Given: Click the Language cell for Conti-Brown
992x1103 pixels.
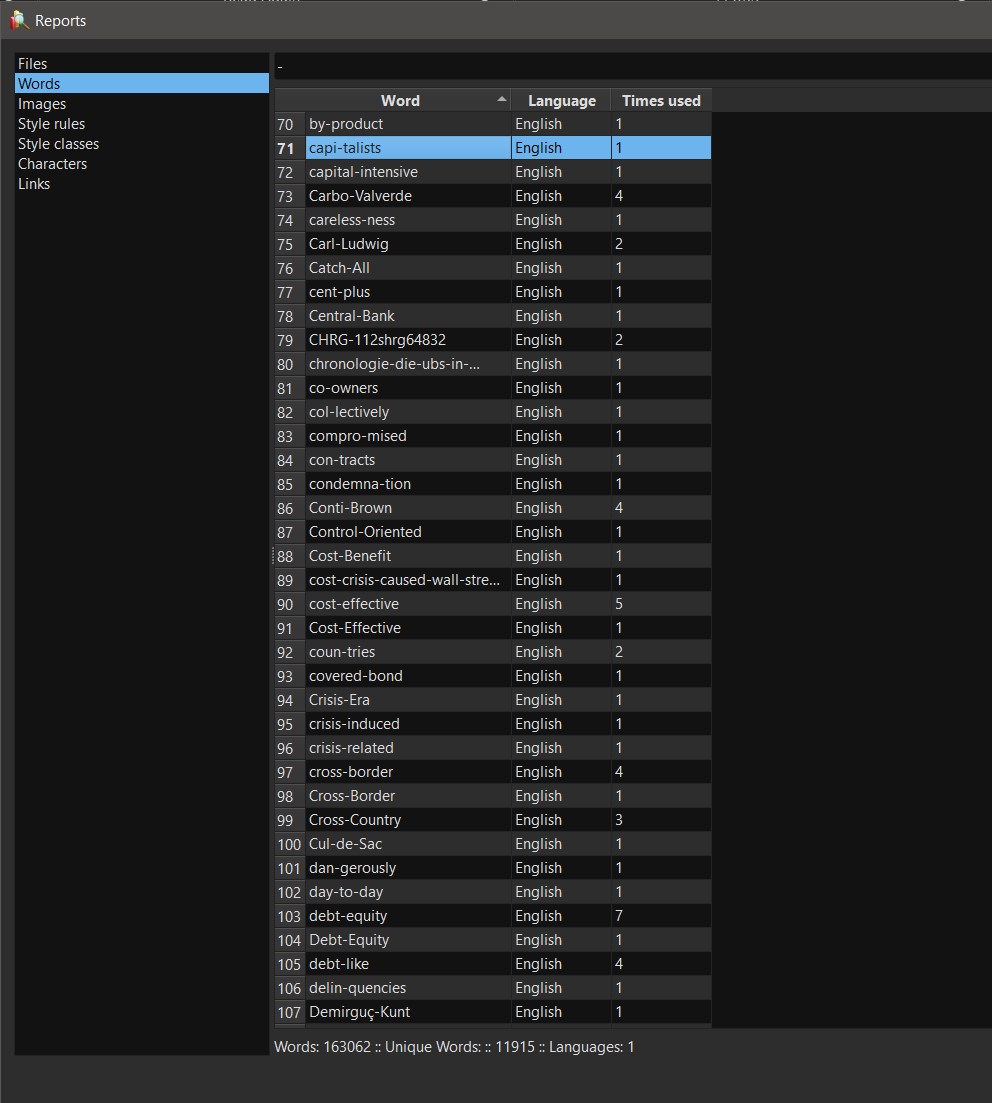Looking at the screenshot, I should (x=561, y=507).
